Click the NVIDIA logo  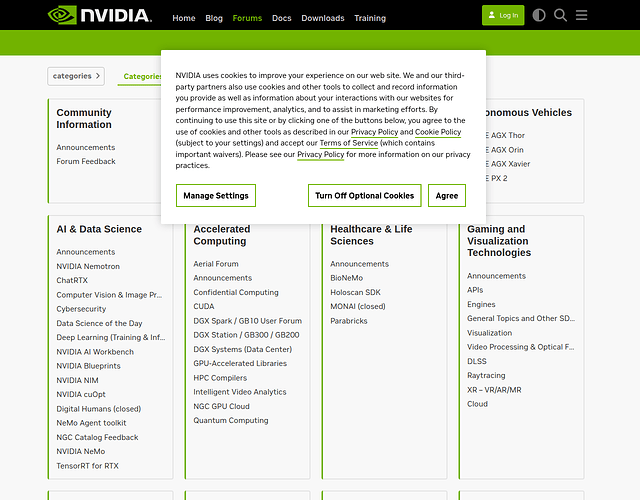100,15
